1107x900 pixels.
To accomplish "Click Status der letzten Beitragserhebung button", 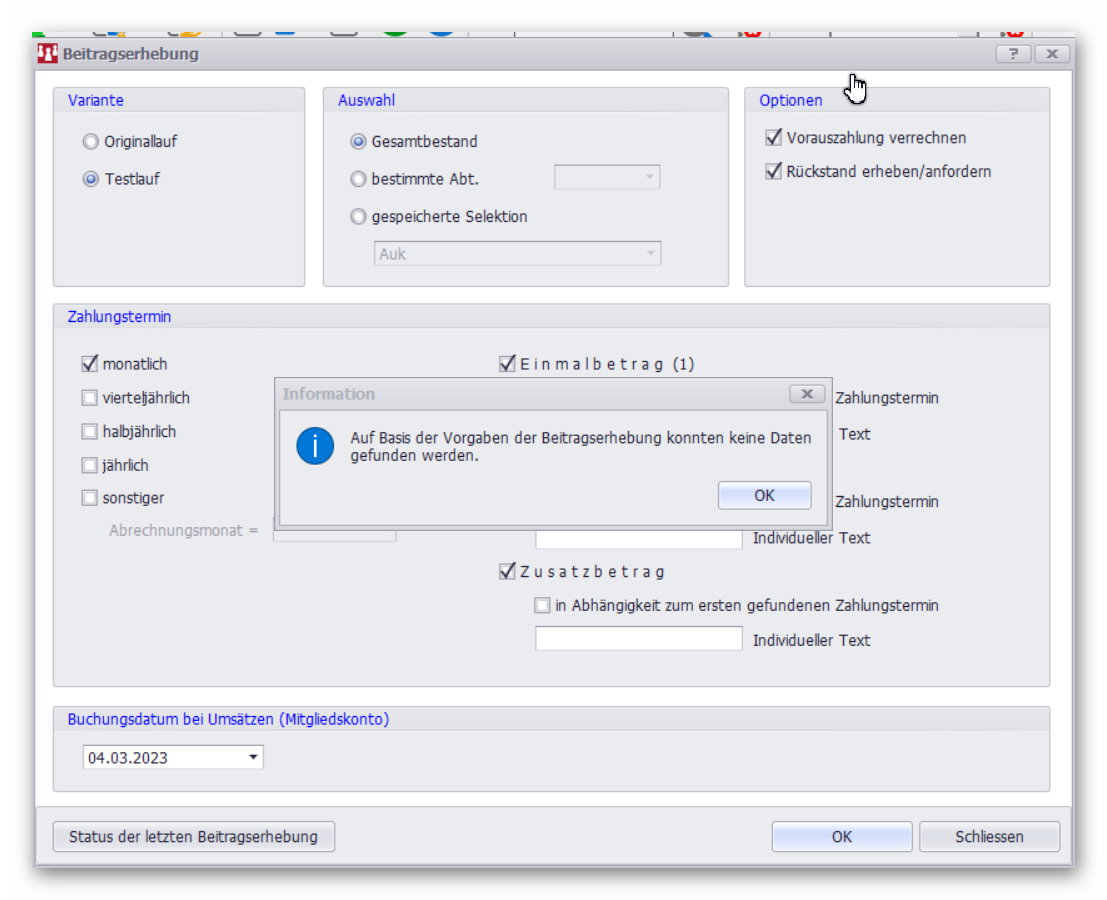I will coord(193,837).
